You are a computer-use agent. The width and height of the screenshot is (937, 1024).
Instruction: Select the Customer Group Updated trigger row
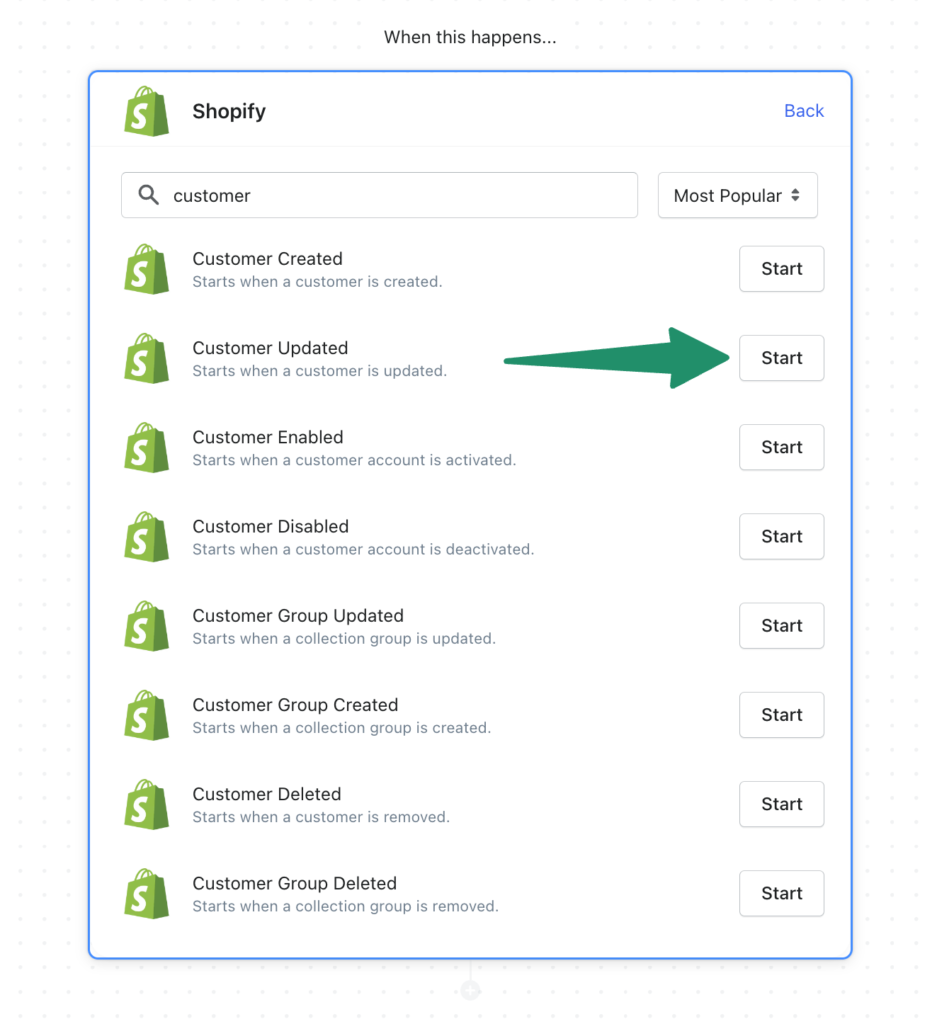[297, 626]
